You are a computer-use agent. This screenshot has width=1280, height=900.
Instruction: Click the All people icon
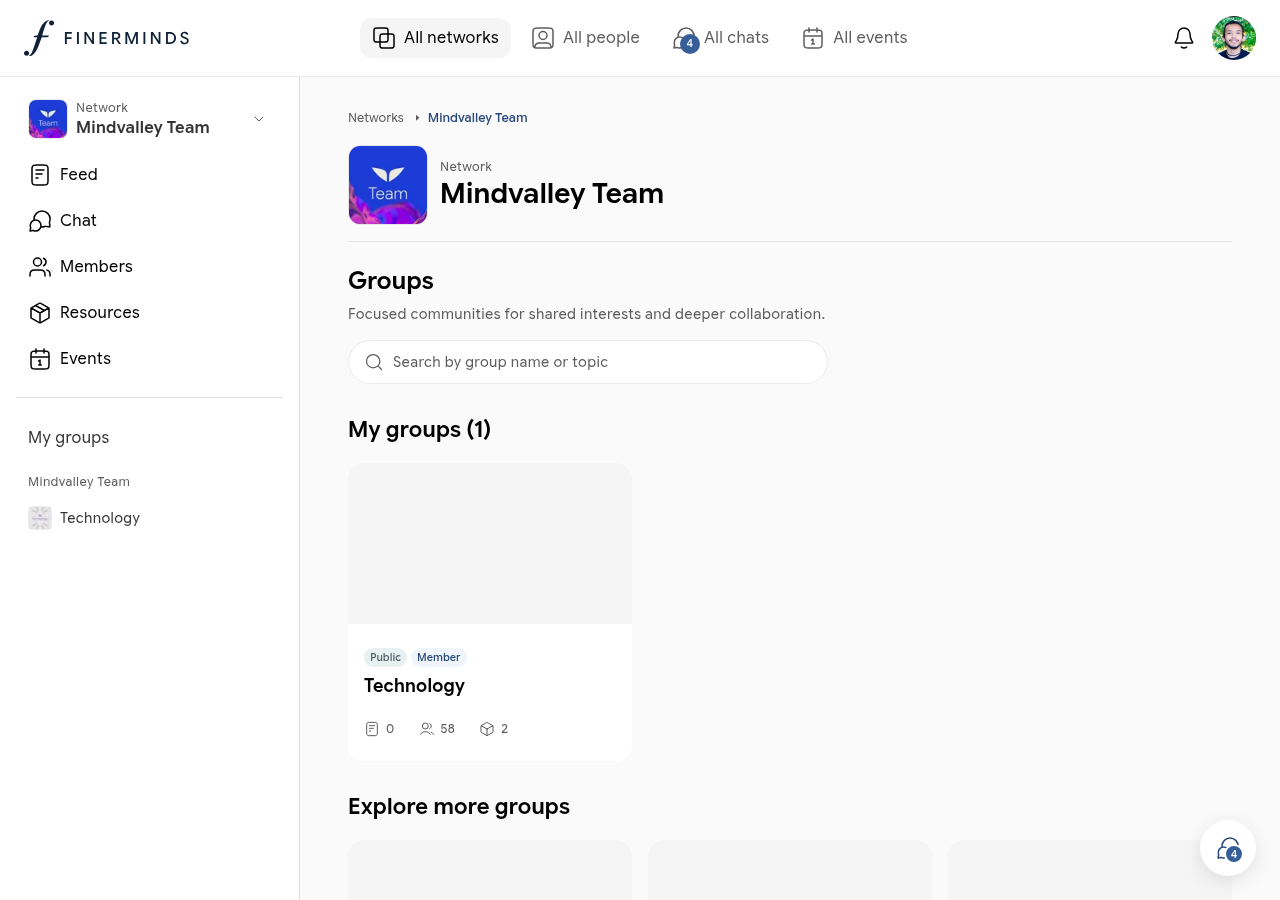543,38
